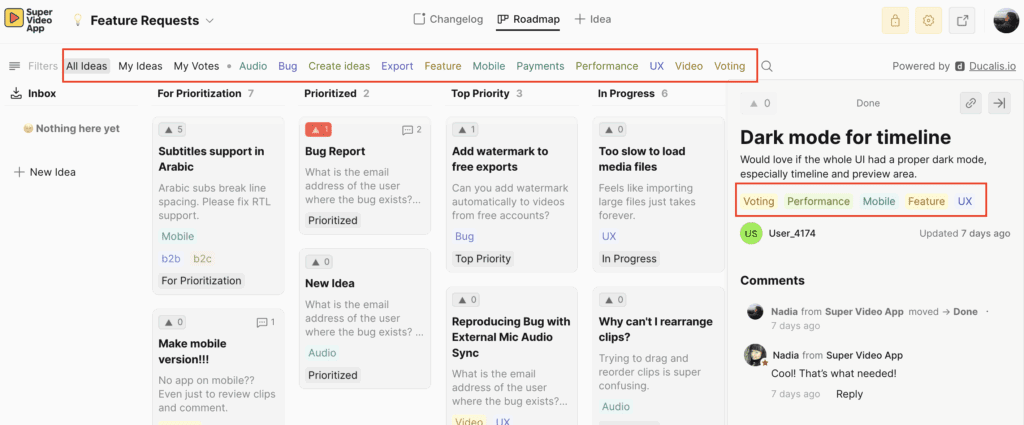
Task: Toggle upvote on Dark mode for timeline
Action: tap(757, 103)
